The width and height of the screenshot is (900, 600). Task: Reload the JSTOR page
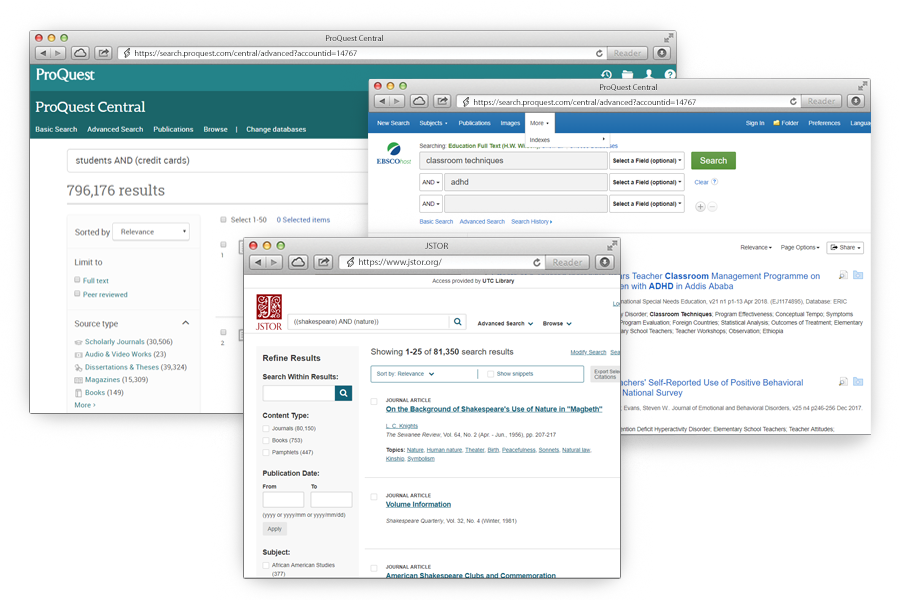(537, 262)
